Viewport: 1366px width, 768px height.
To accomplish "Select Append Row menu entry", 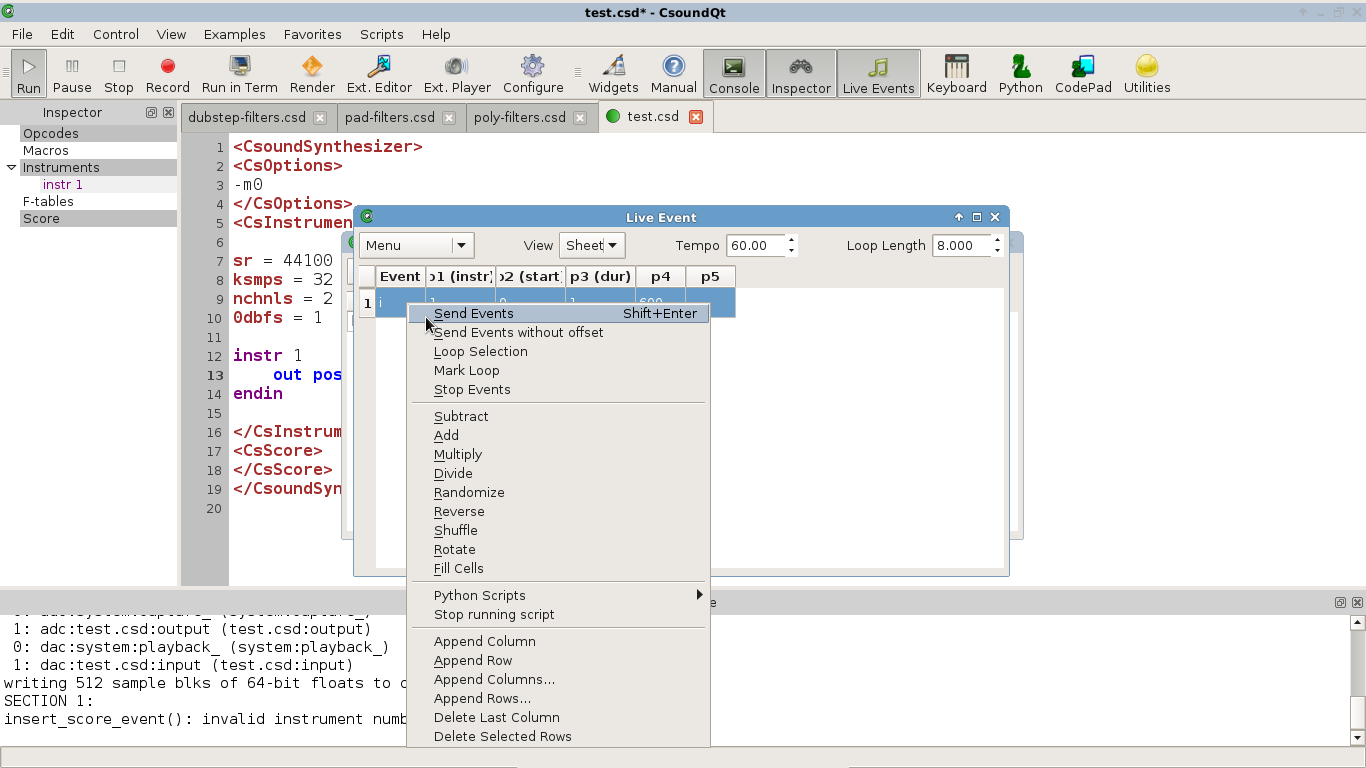I will (558, 660).
